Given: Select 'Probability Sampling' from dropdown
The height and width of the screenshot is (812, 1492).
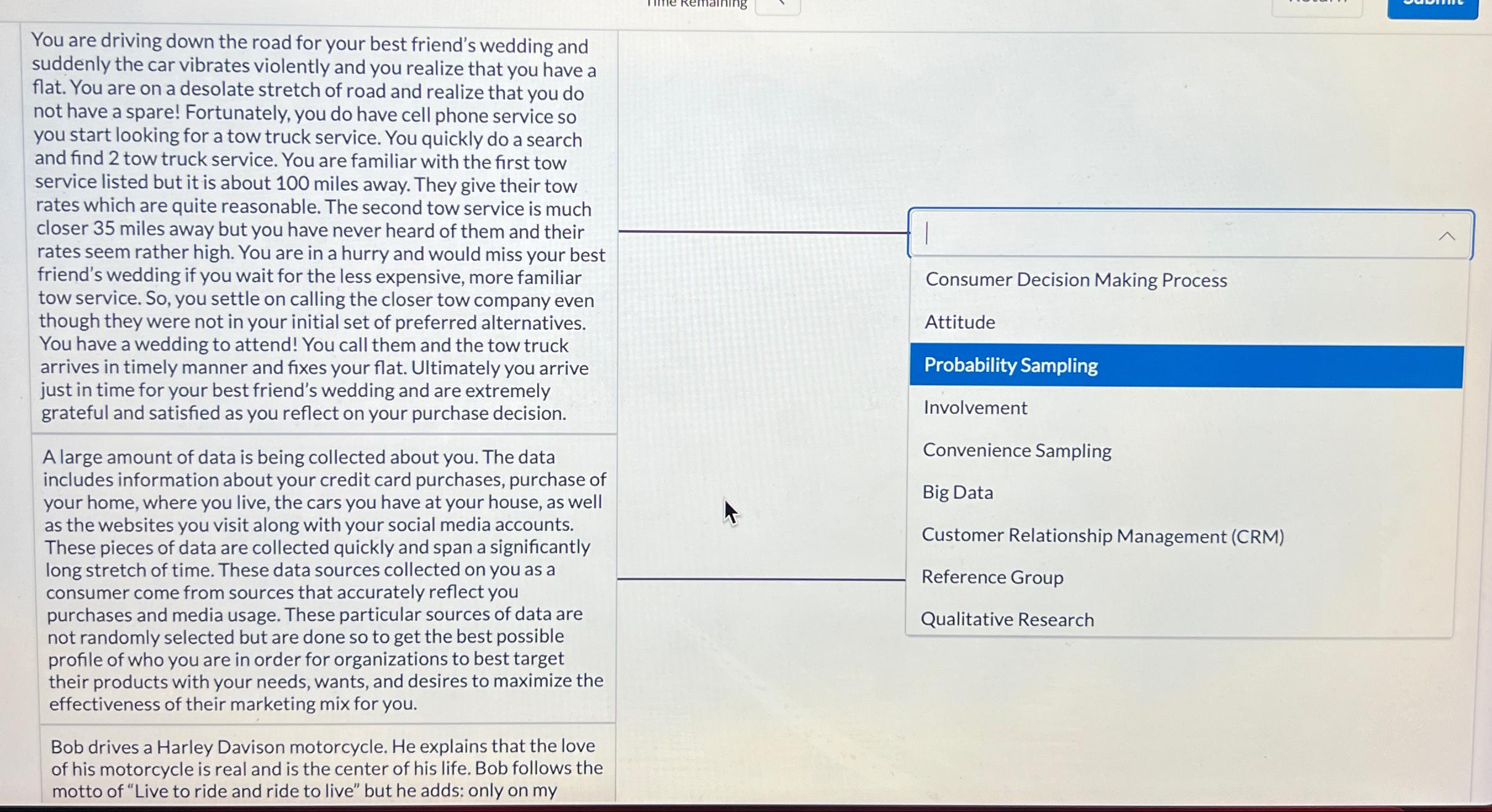Looking at the screenshot, I should (x=1185, y=365).
